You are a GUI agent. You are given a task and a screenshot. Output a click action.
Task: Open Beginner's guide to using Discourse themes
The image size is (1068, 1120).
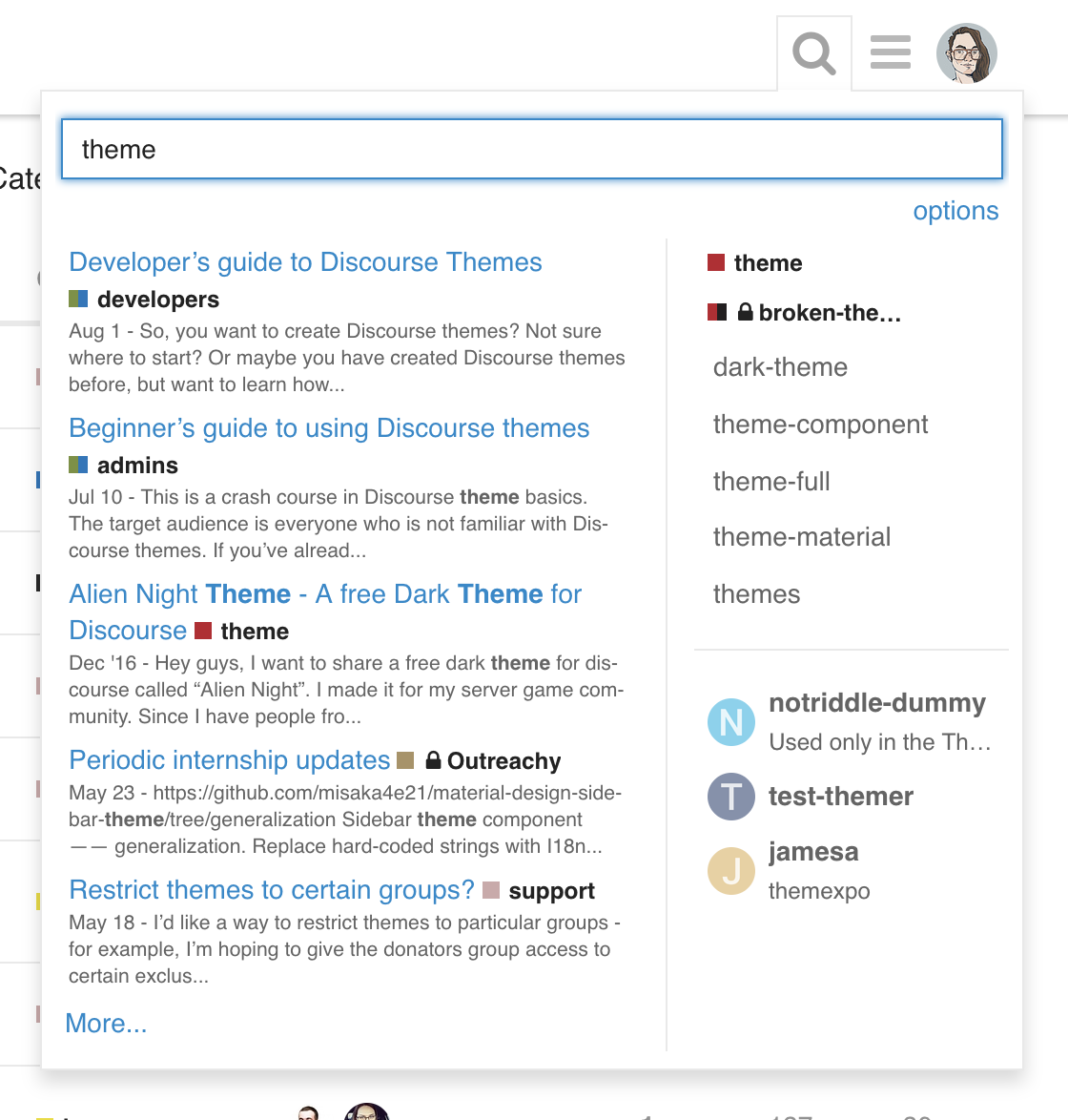point(329,428)
